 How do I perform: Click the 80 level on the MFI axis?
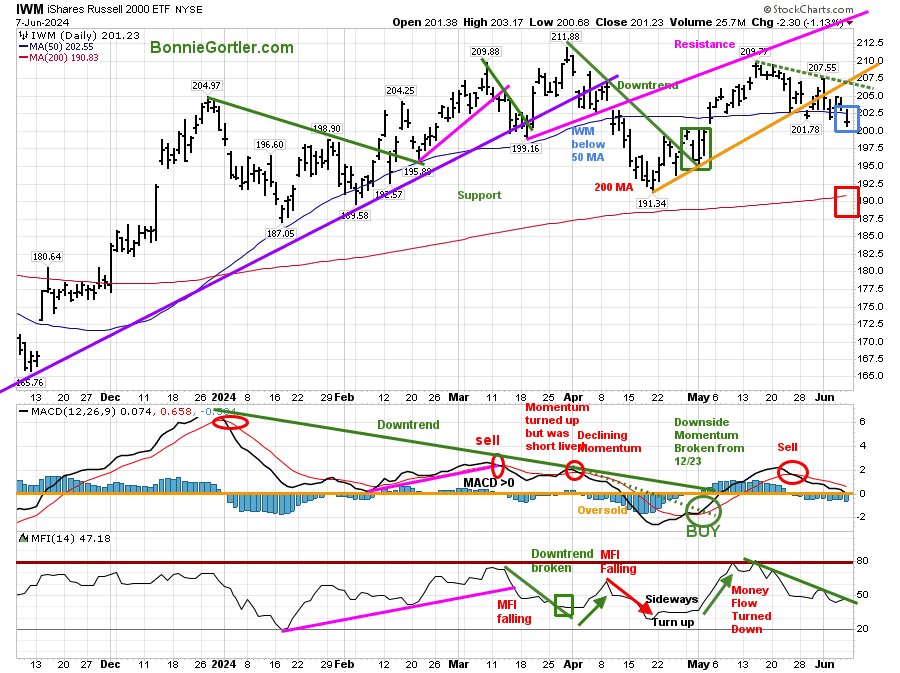point(862,561)
